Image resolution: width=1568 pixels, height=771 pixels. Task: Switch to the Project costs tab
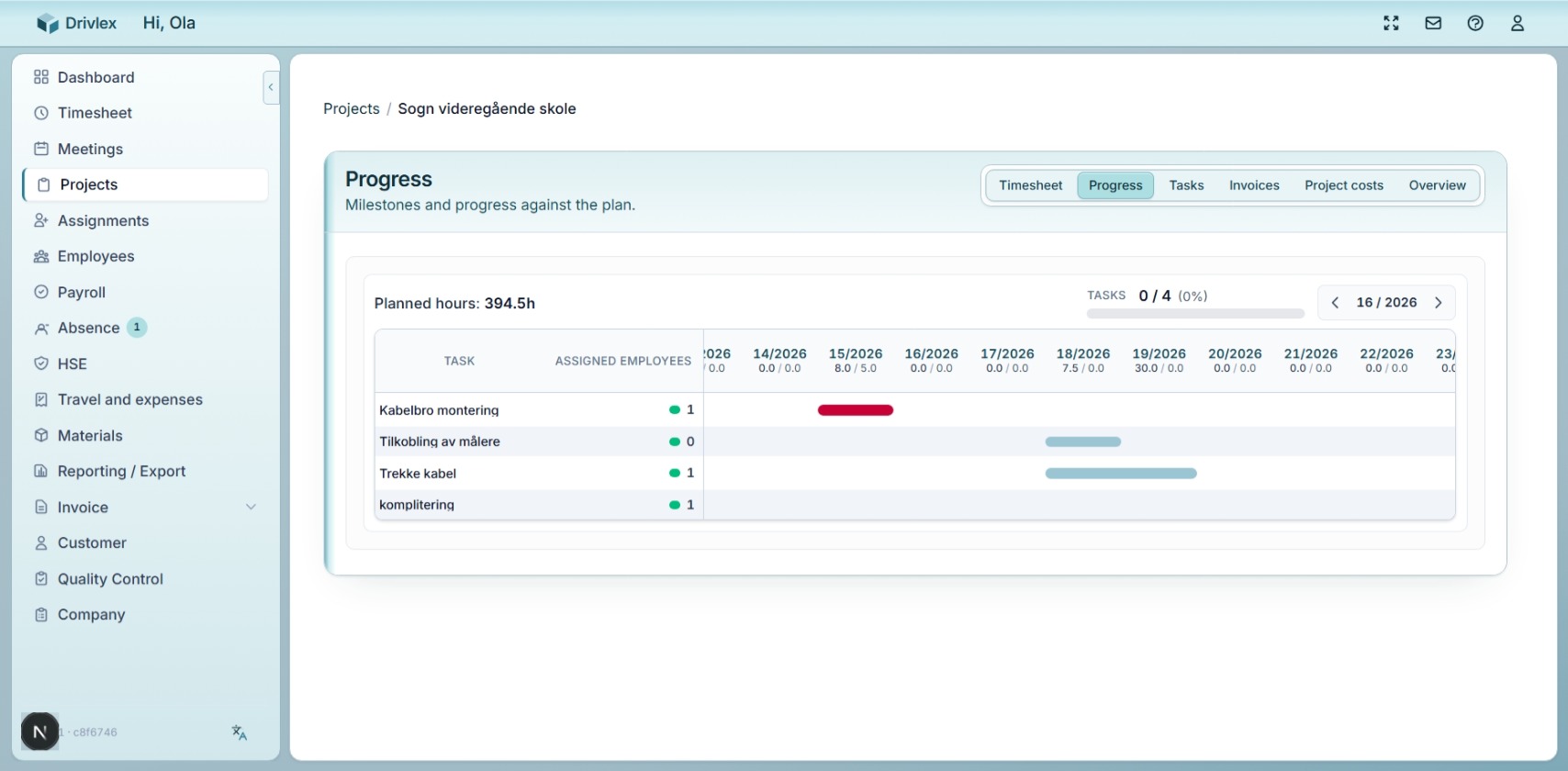tap(1343, 185)
